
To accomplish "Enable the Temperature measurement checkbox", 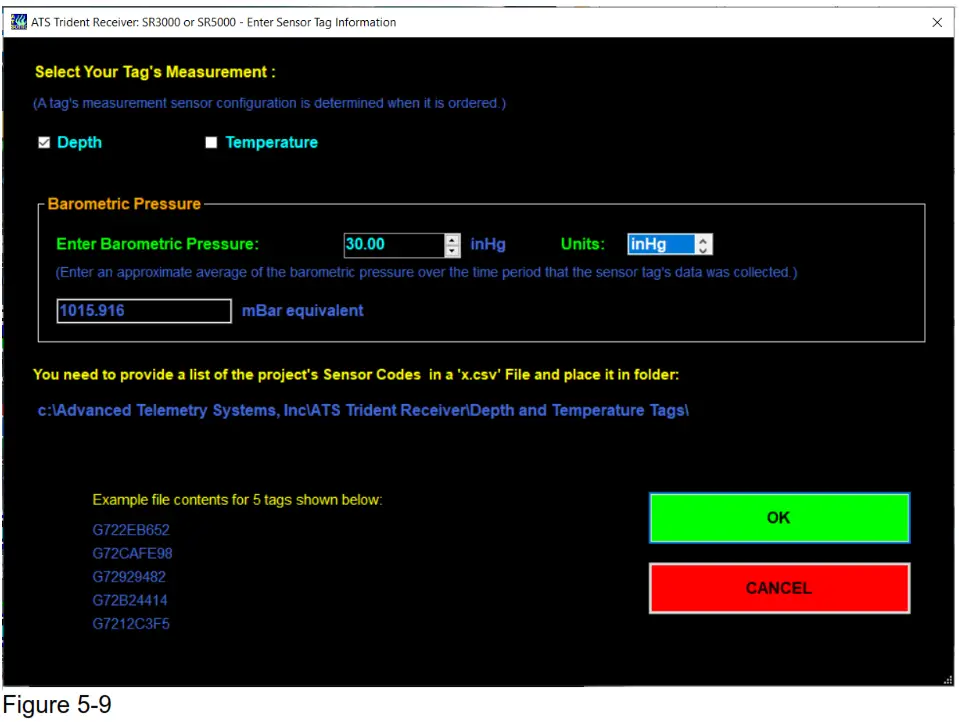I will click(211, 142).
